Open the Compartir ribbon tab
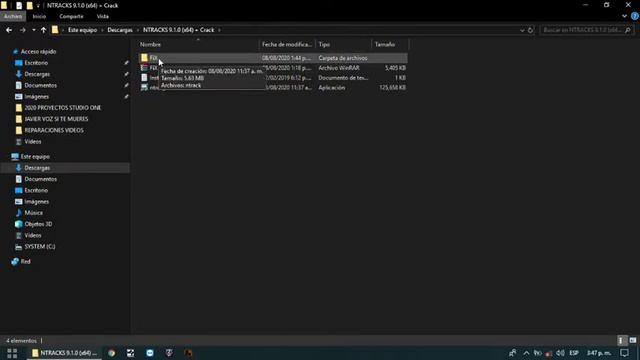This screenshot has width=640, height=360. 71,16
